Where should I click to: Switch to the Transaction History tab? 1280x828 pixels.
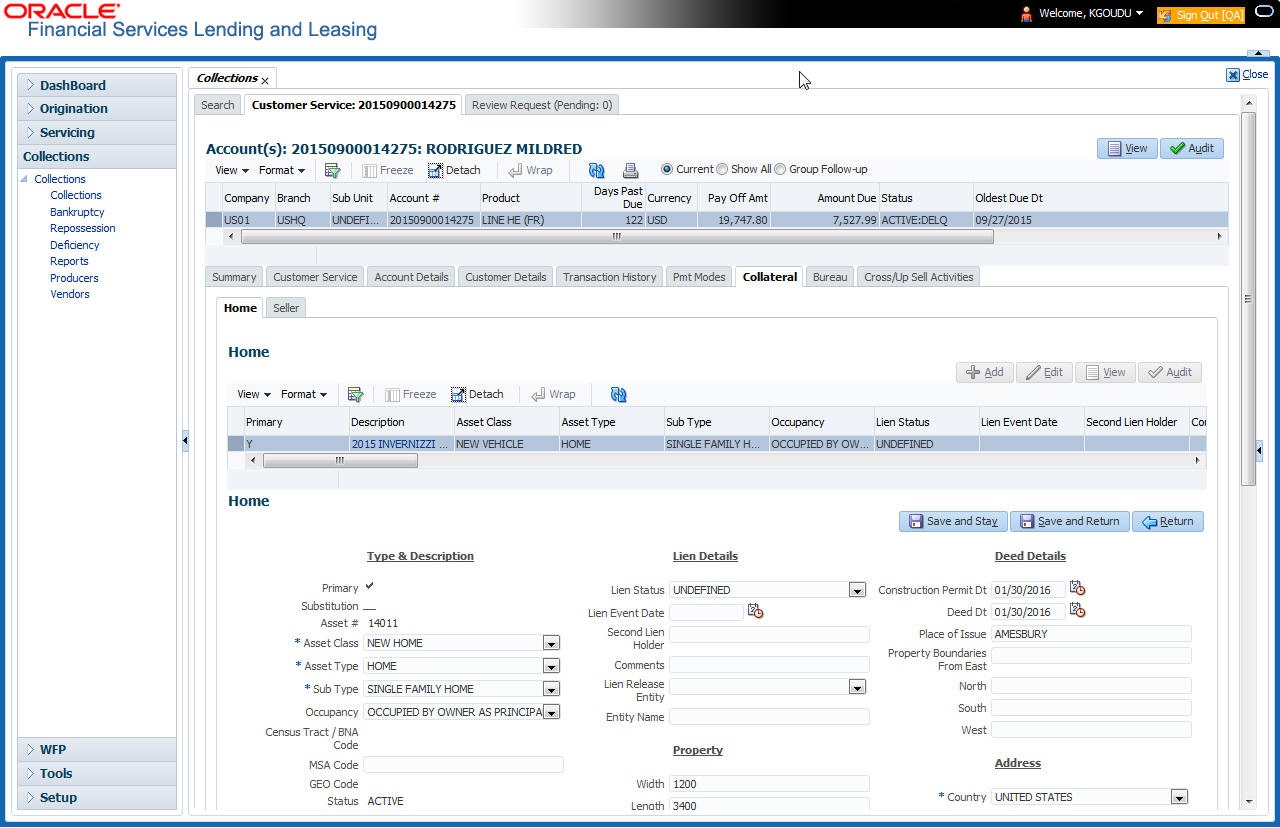(609, 277)
